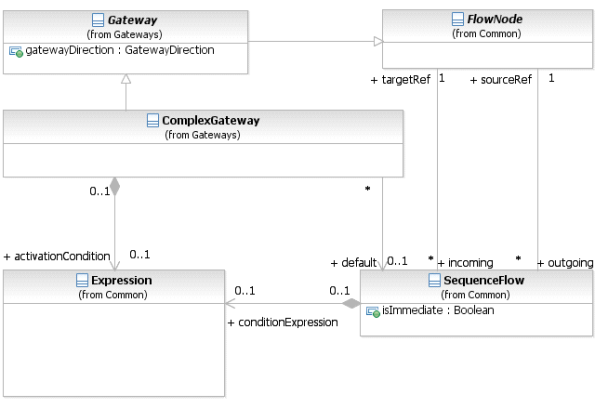
Task: Click the ComplexGateway class icon
Action: tap(153, 120)
